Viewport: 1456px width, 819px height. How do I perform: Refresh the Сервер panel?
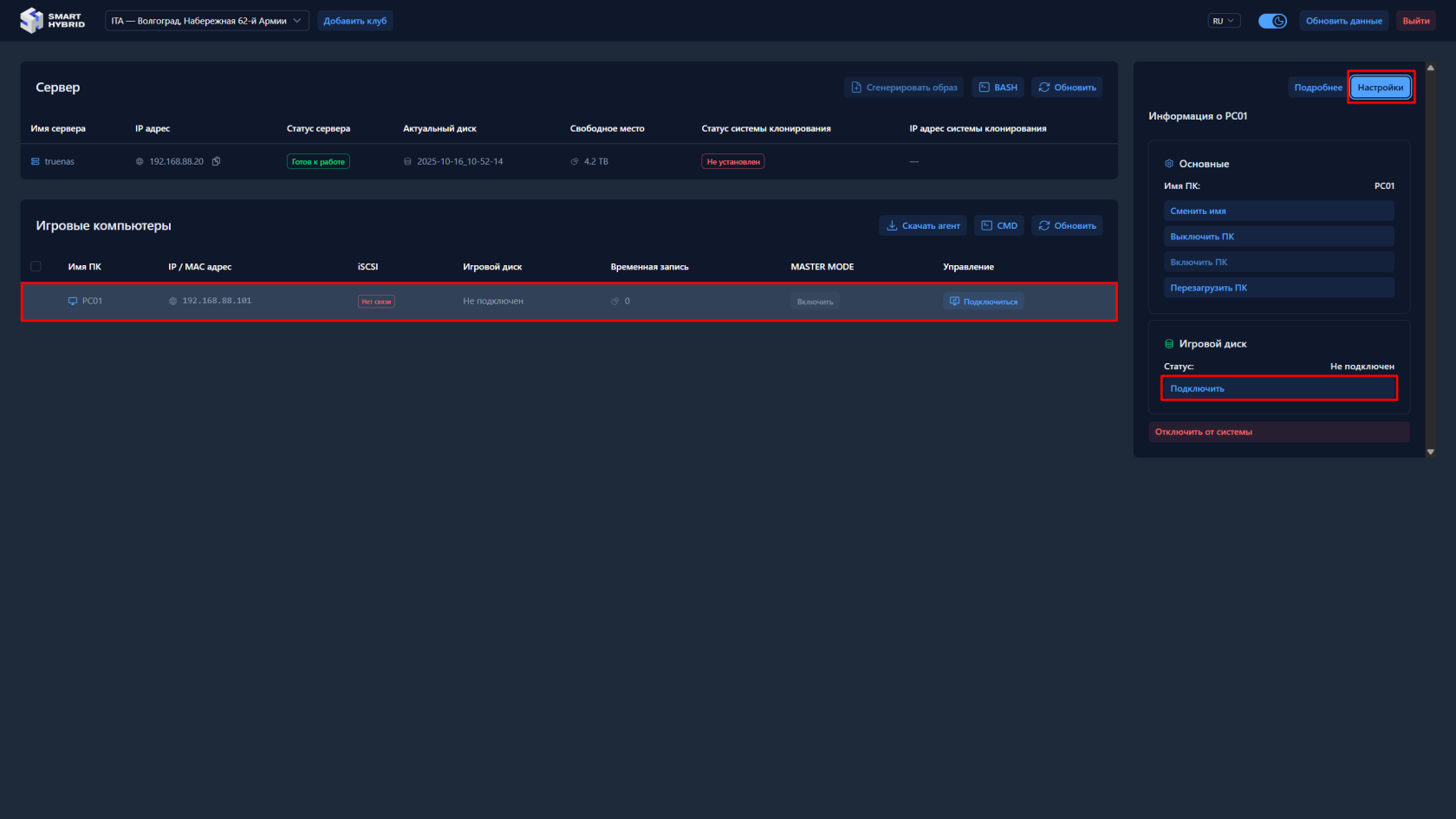click(1067, 88)
